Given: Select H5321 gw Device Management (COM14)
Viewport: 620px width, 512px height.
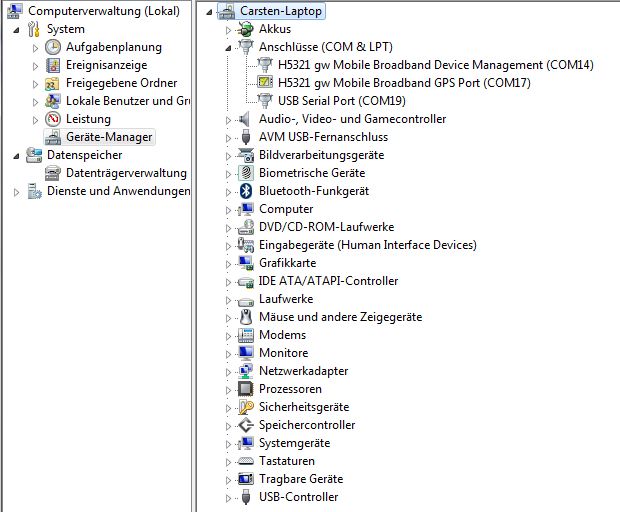Looking at the screenshot, I should click(x=435, y=65).
